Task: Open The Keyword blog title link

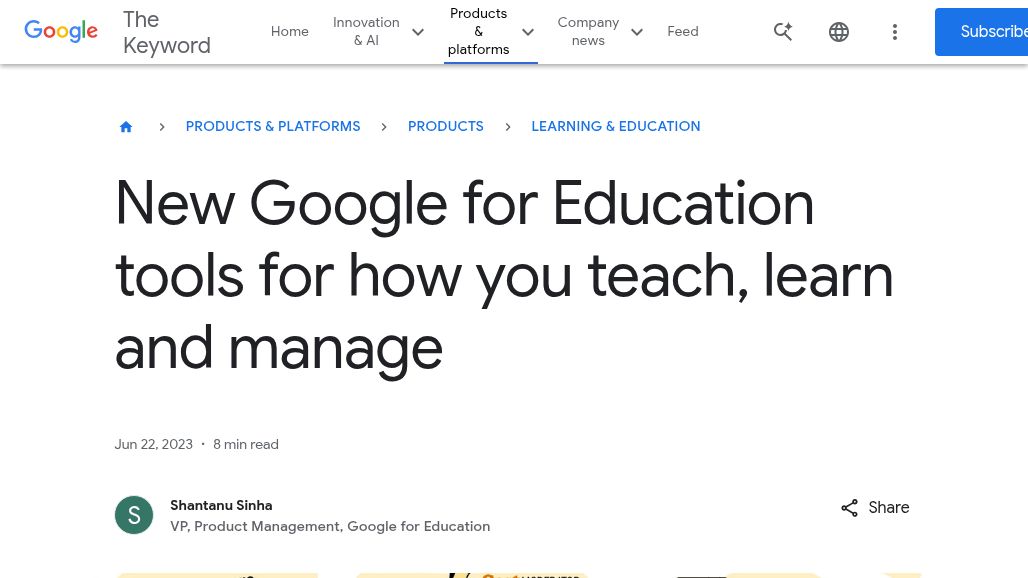Action: click(166, 32)
